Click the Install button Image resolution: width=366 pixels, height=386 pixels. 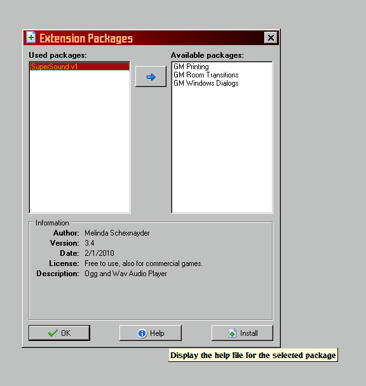[242, 333]
